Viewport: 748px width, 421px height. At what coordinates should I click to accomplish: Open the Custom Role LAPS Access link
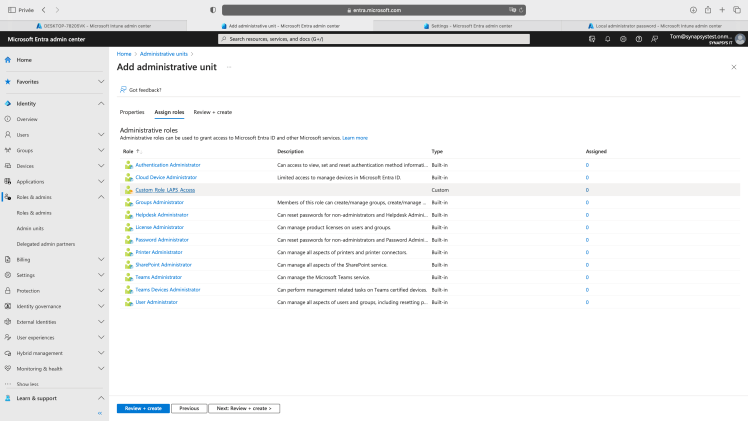point(165,189)
